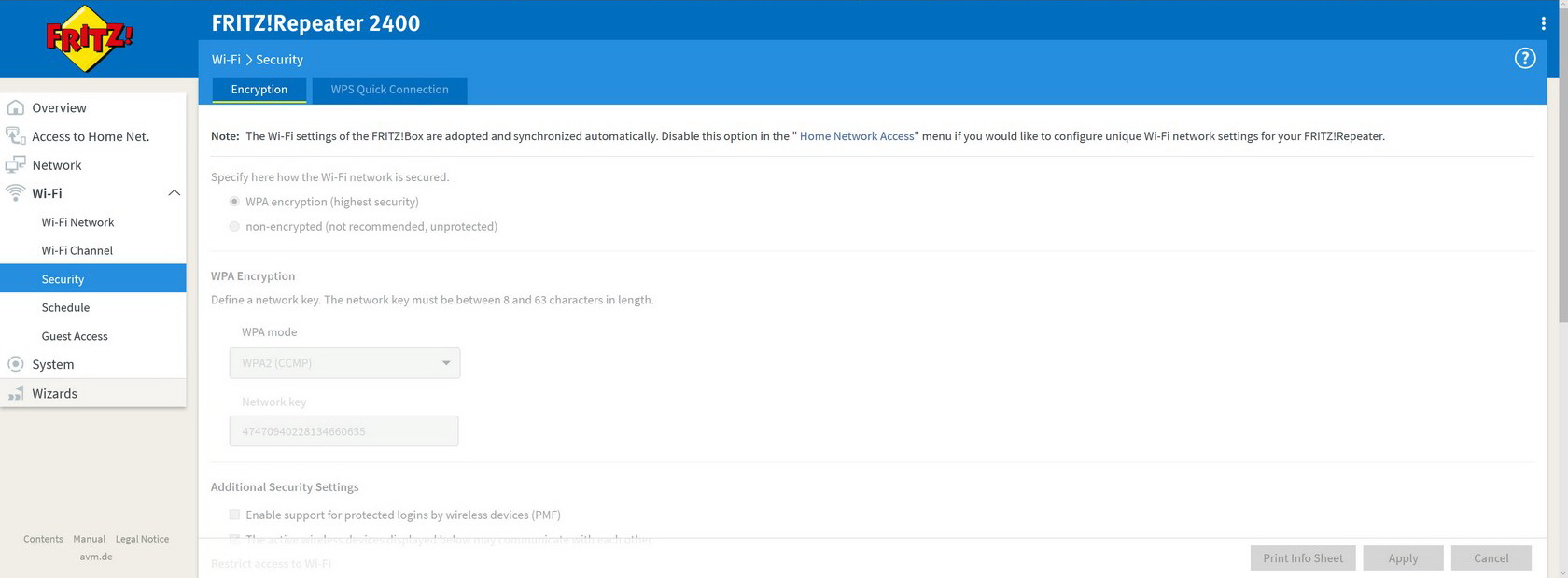Click the WPA Encryption heading
Image resolution: width=1568 pixels, height=578 pixels.
(x=253, y=276)
